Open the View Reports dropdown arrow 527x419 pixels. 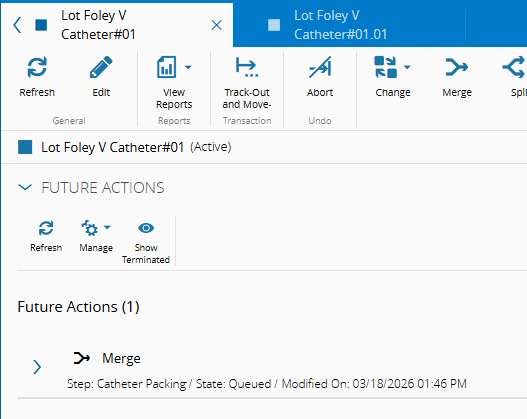(188, 67)
